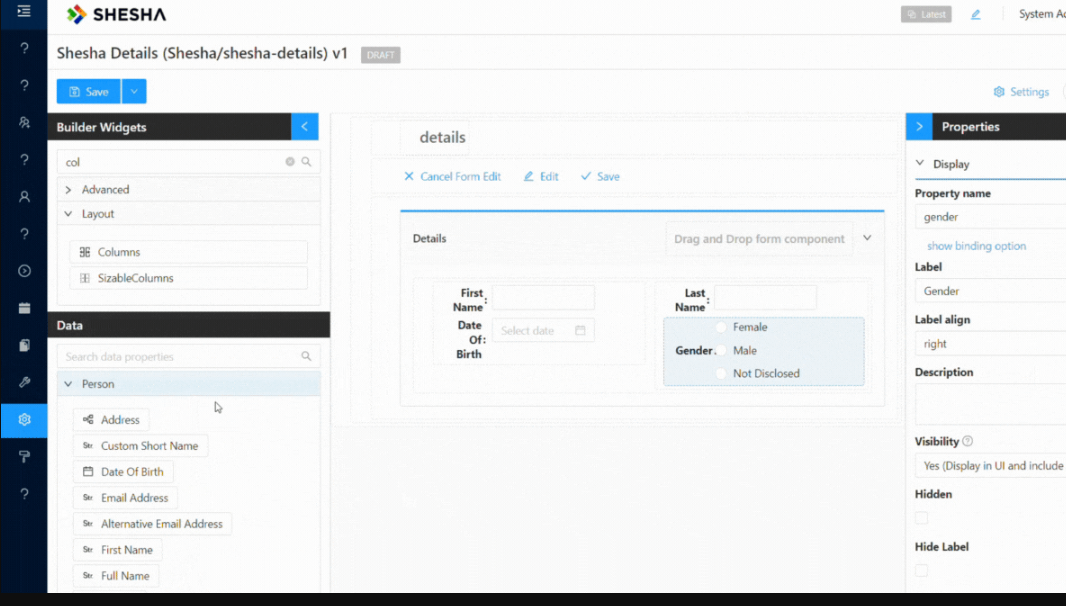Click the search icon in Data properties

pyautogui.click(x=307, y=356)
